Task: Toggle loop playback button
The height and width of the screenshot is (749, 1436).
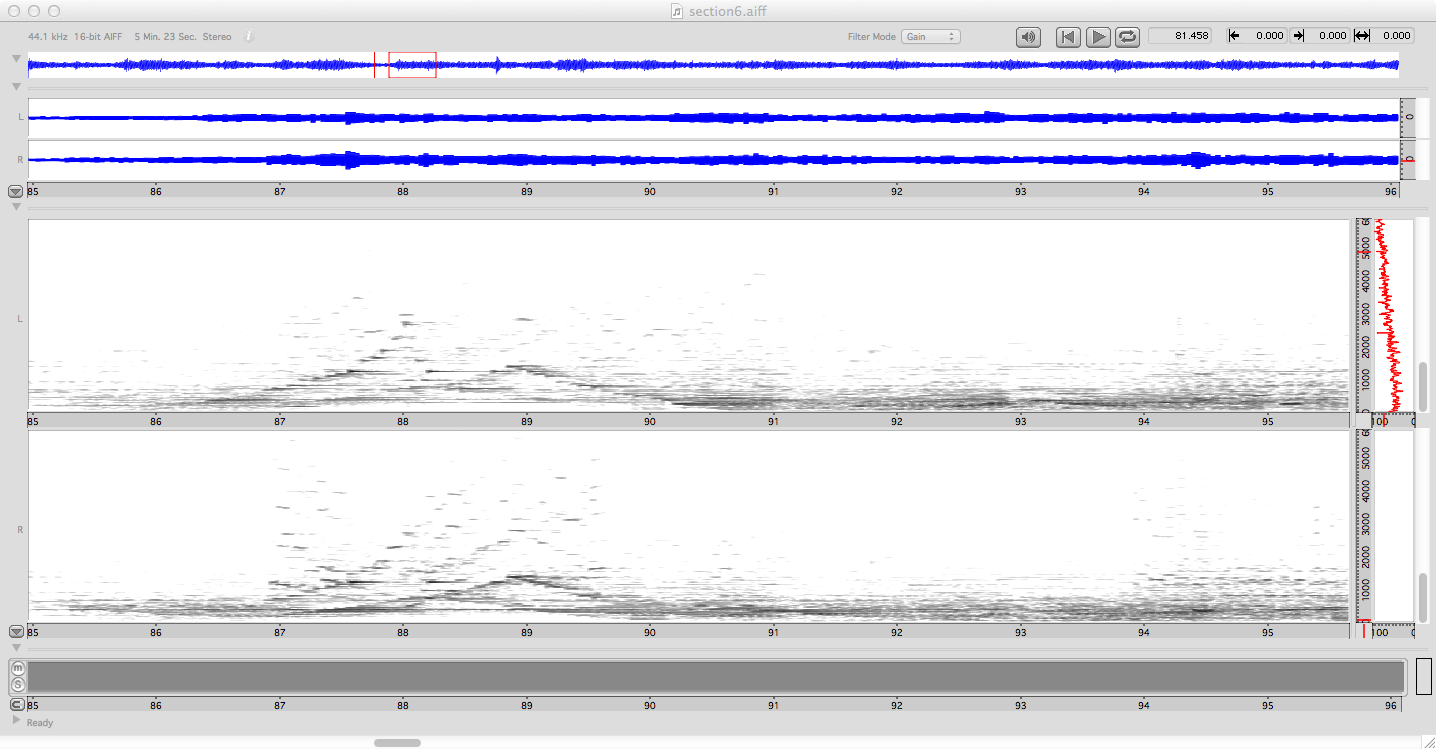Action: 1127,37
